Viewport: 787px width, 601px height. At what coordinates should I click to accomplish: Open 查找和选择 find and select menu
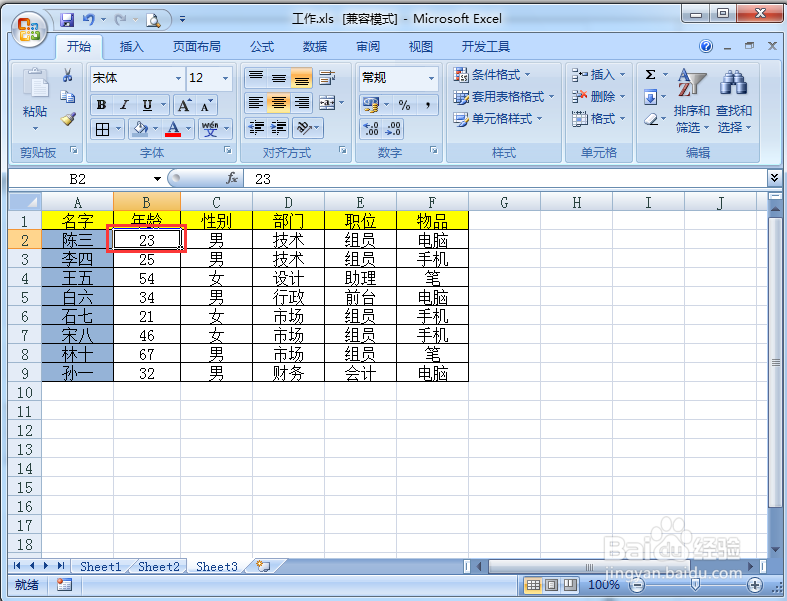pyautogui.click(x=734, y=101)
